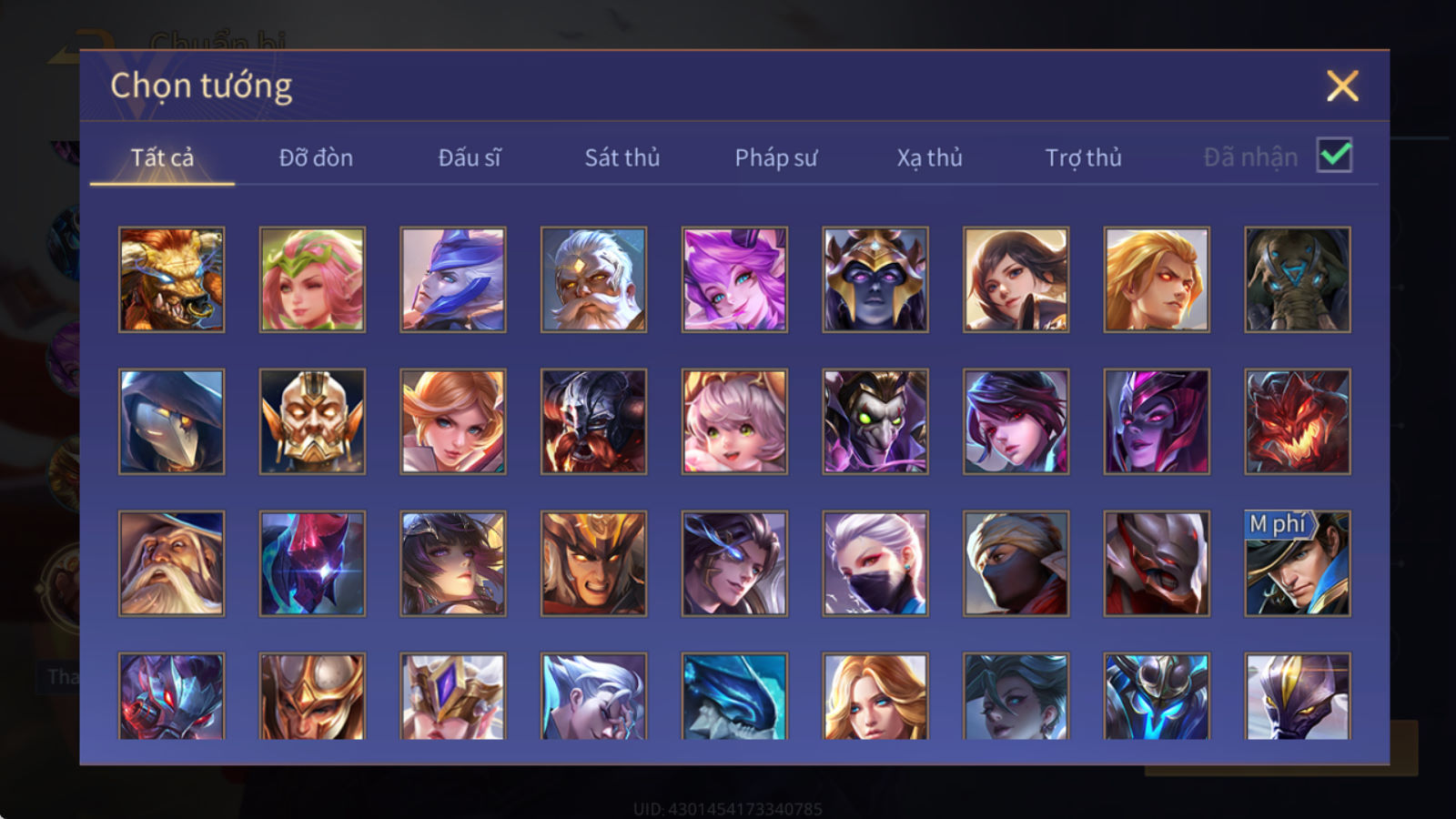Switch to the Trợ thủ tab
Screen dimensions: 1456x819
(x=1083, y=157)
